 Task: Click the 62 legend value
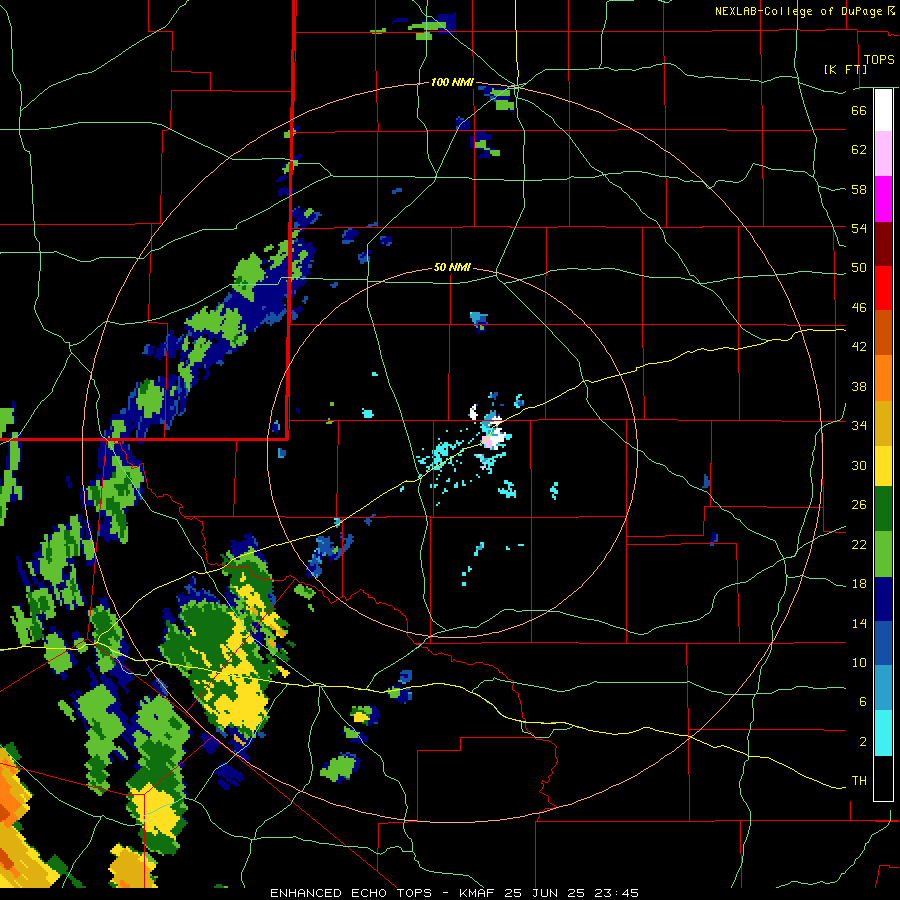click(x=859, y=150)
